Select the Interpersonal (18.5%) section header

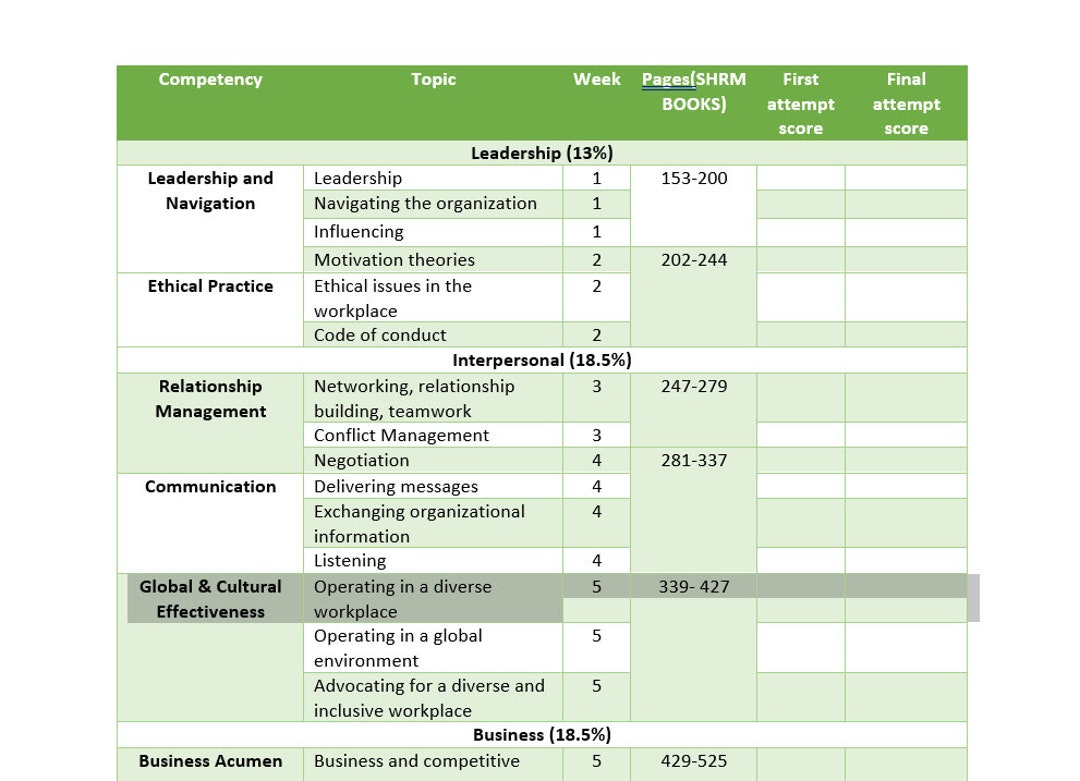(542, 359)
